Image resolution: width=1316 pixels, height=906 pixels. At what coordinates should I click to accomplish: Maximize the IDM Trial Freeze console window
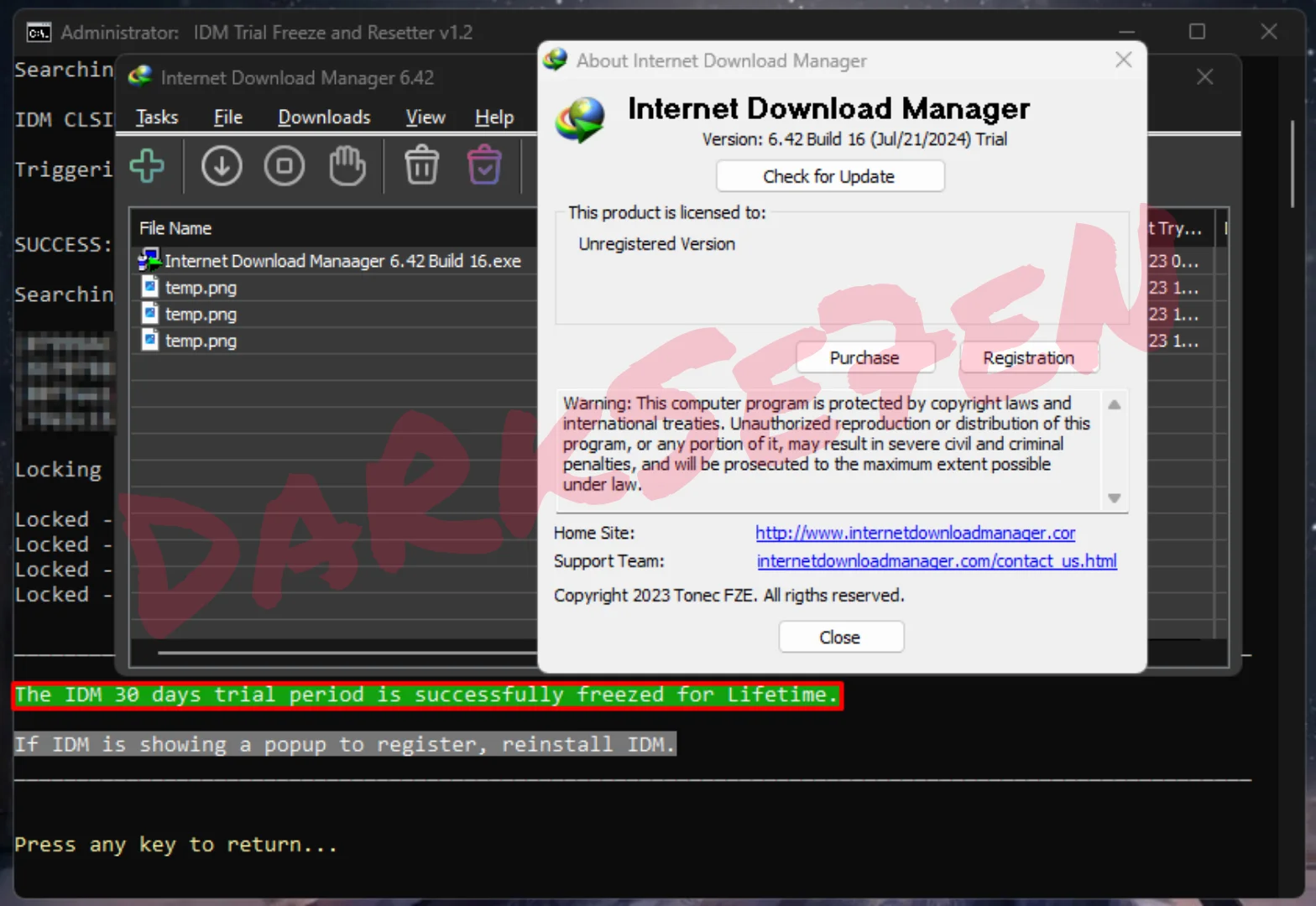[1197, 32]
